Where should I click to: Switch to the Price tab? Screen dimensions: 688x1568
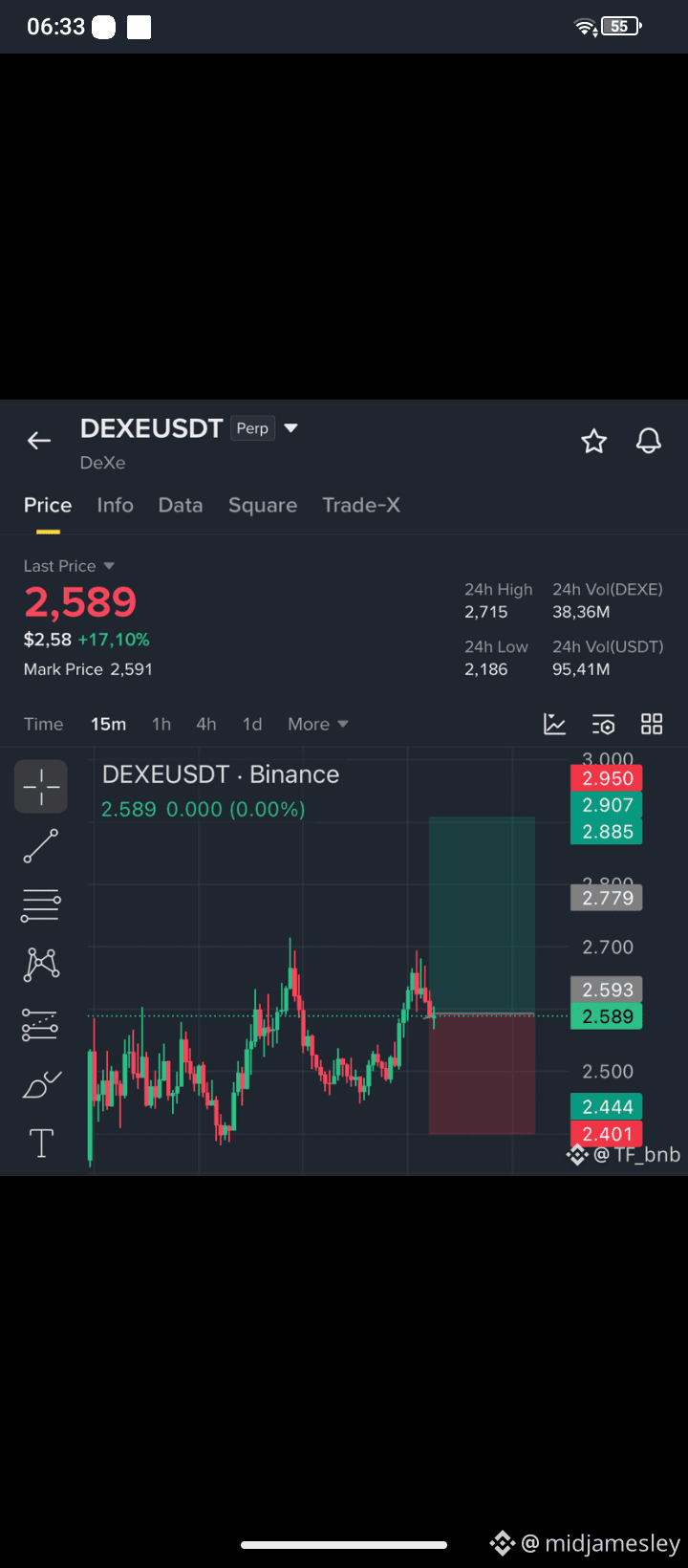click(x=48, y=505)
